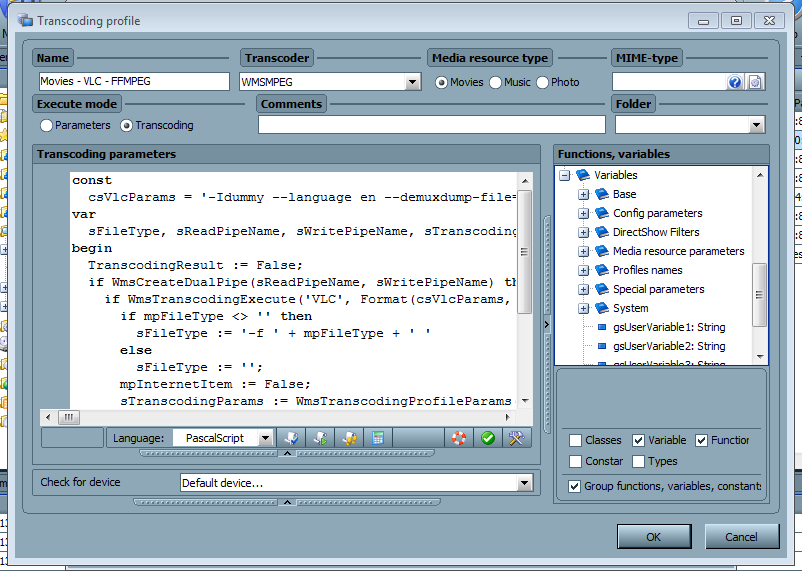Uncheck the Functions checkbox

[701, 440]
